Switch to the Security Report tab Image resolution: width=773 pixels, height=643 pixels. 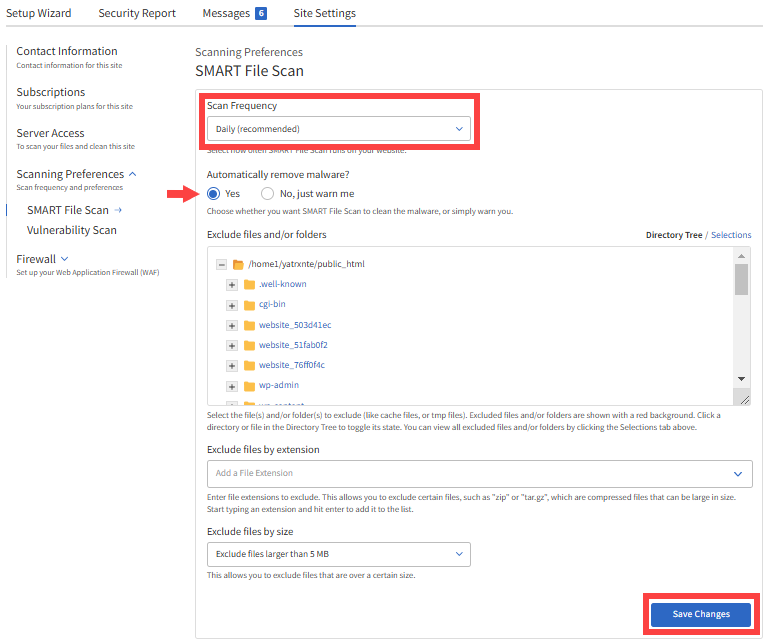[x=137, y=13]
